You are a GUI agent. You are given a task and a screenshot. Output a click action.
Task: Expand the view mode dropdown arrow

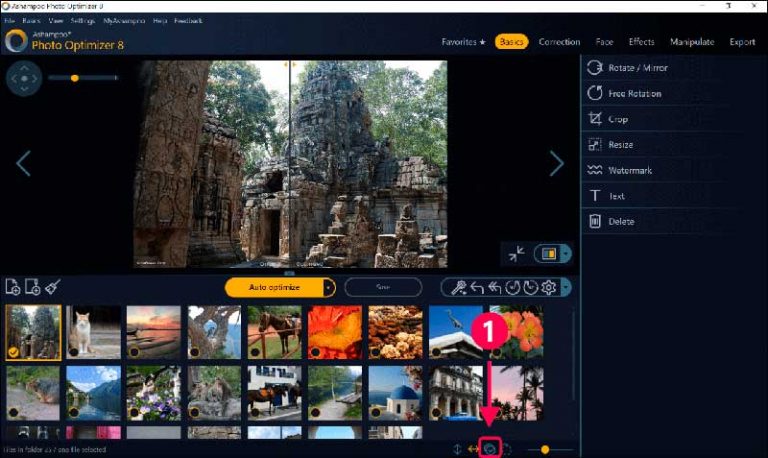(x=566, y=254)
